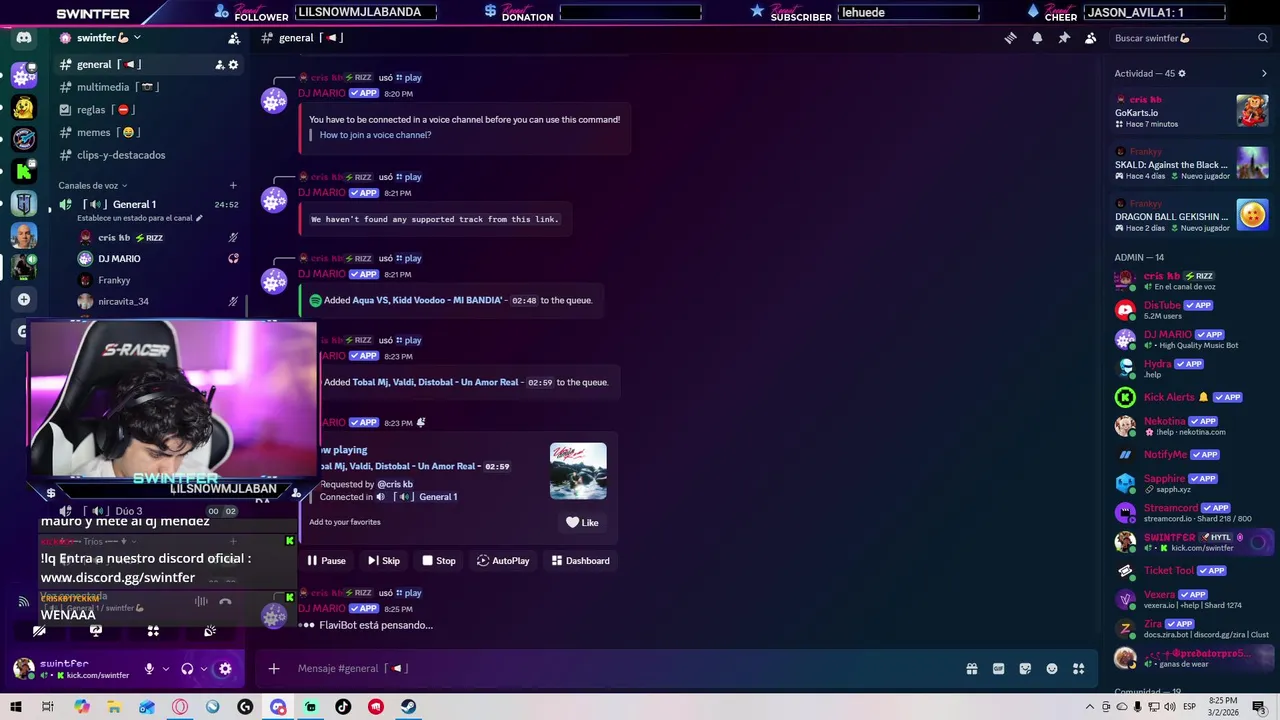
Task: Open the DJ MARIO Dashboard button
Action: tap(580, 561)
